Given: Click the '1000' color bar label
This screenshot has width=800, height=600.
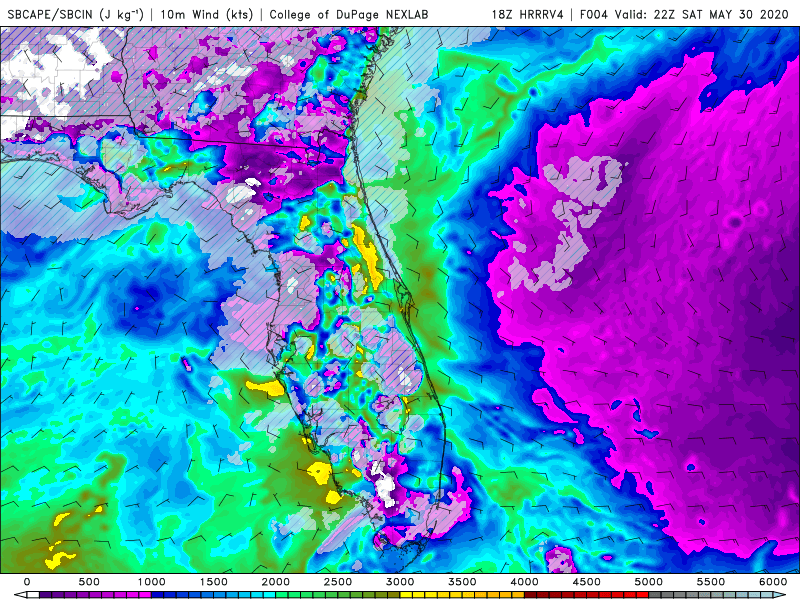Looking at the screenshot, I should tap(151, 582).
